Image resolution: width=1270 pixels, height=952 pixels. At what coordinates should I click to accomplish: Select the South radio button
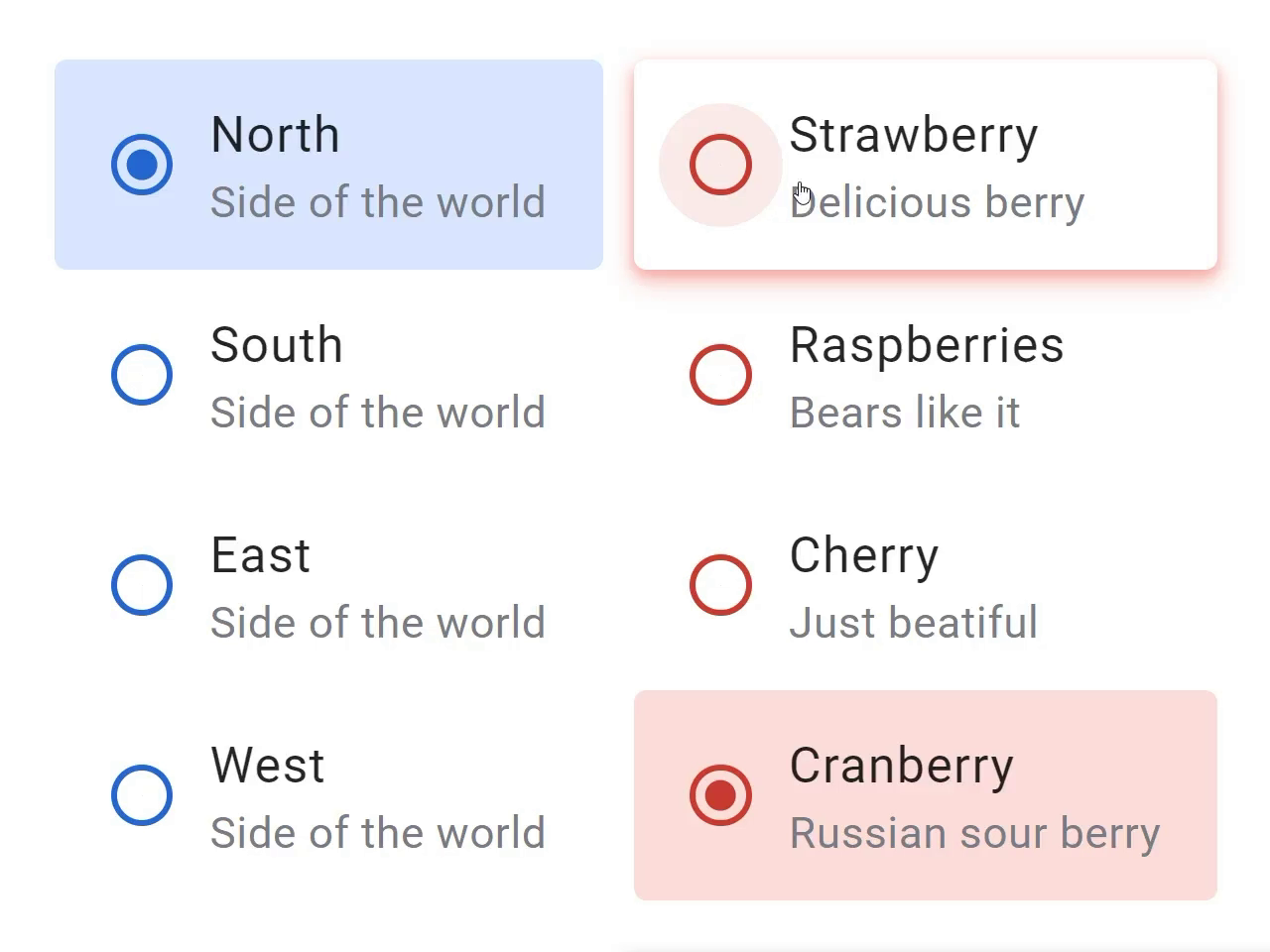pyautogui.click(x=141, y=375)
